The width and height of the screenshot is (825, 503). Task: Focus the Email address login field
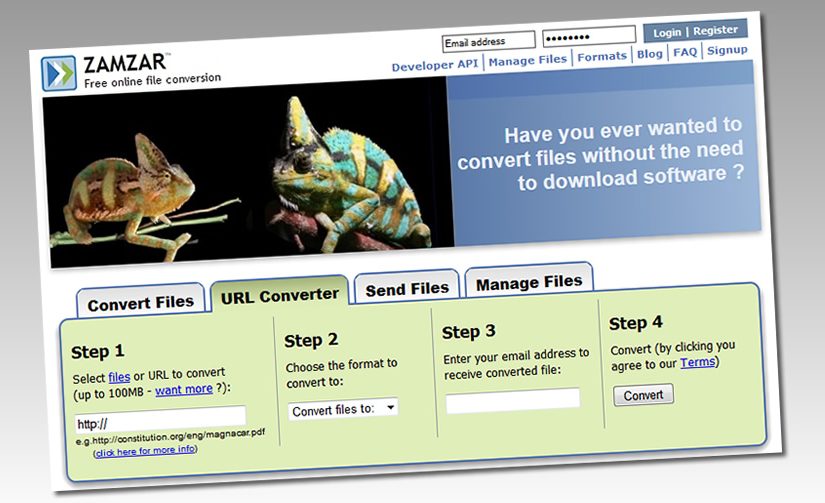(x=489, y=41)
